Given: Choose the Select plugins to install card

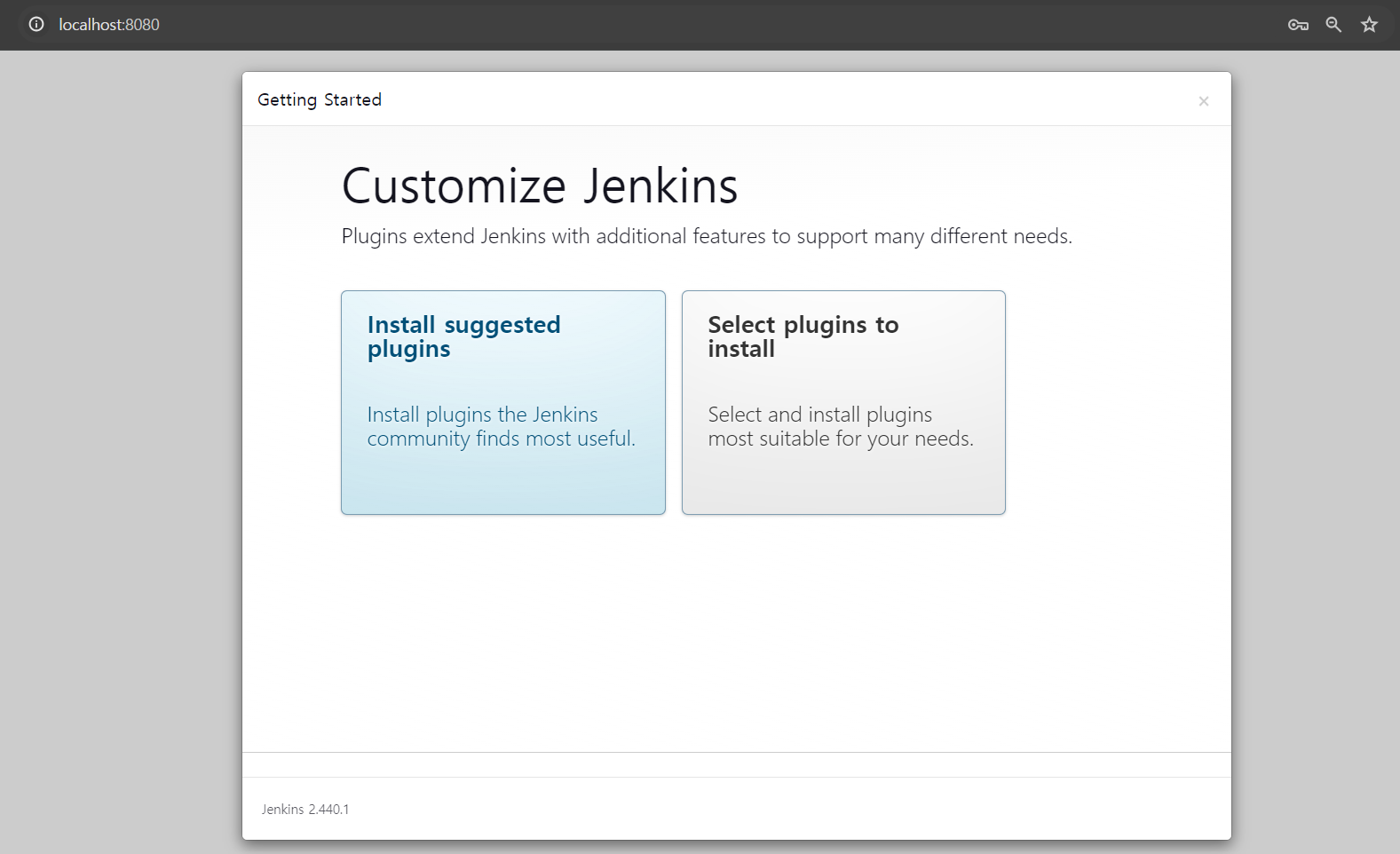Looking at the screenshot, I should tap(843, 402).
